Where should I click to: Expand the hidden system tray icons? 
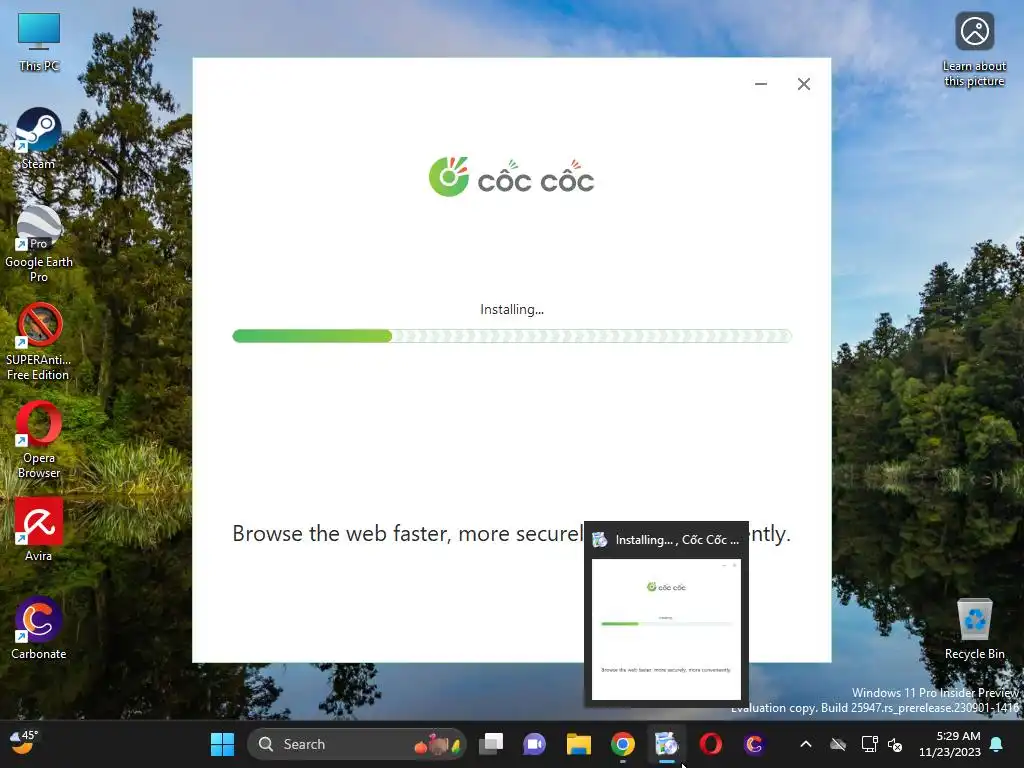pos(806,744)
